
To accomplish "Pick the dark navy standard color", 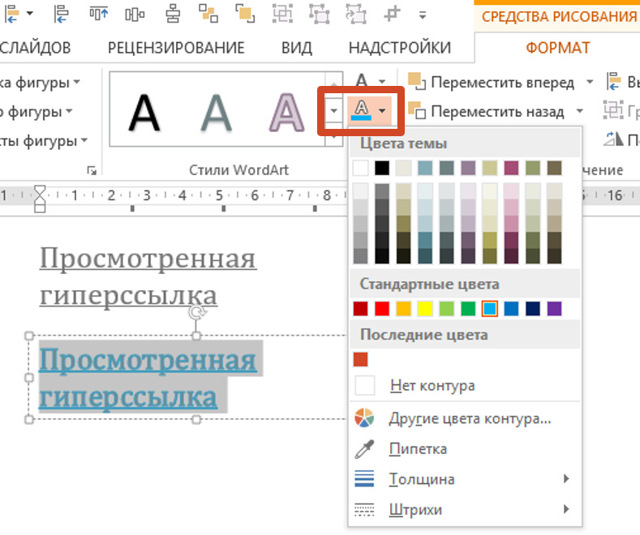I will tap(533, 309).
